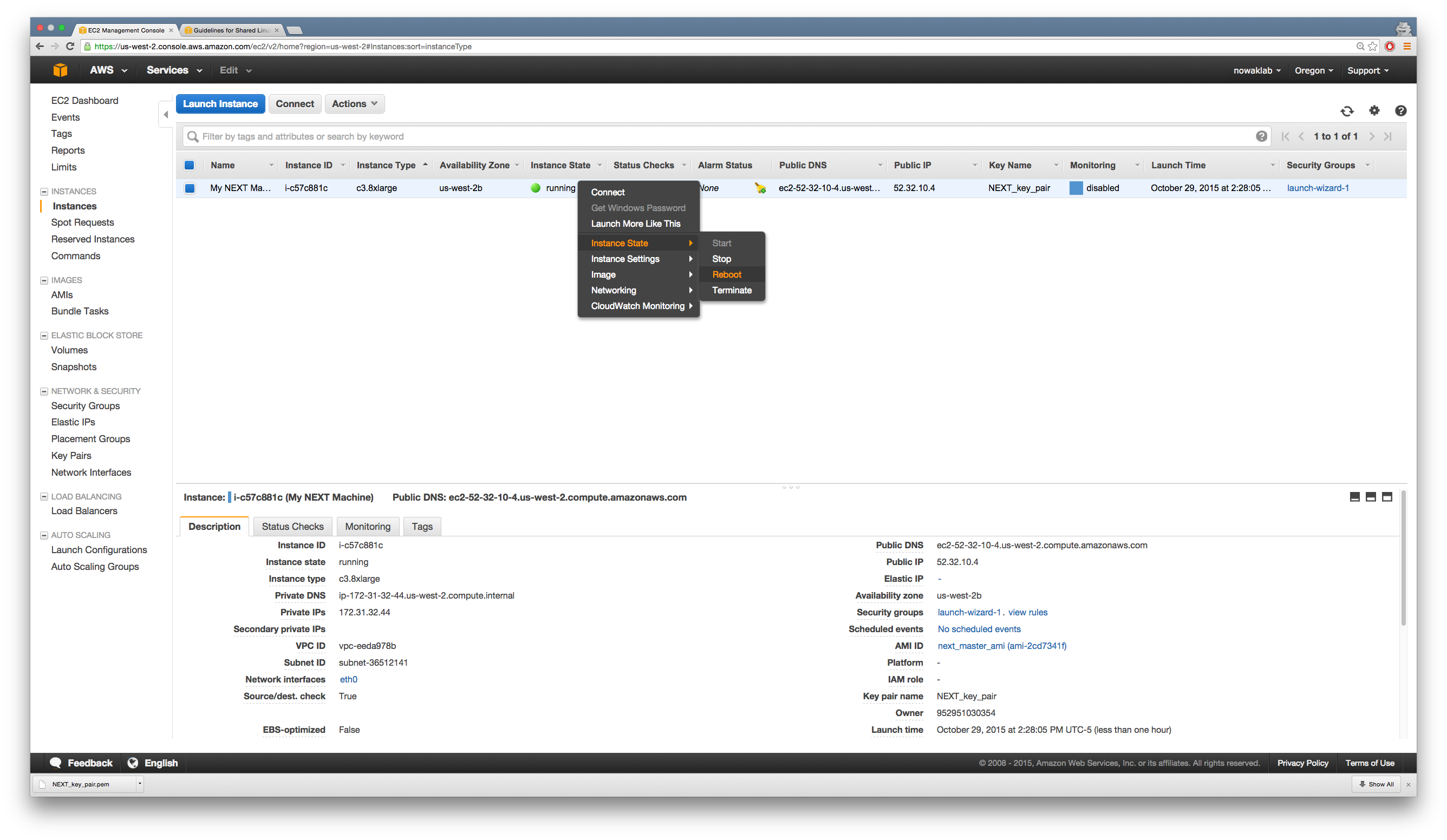Screen dimensions: 1447x840
Task: Click the browser reload icon
Action: (70, 47)
